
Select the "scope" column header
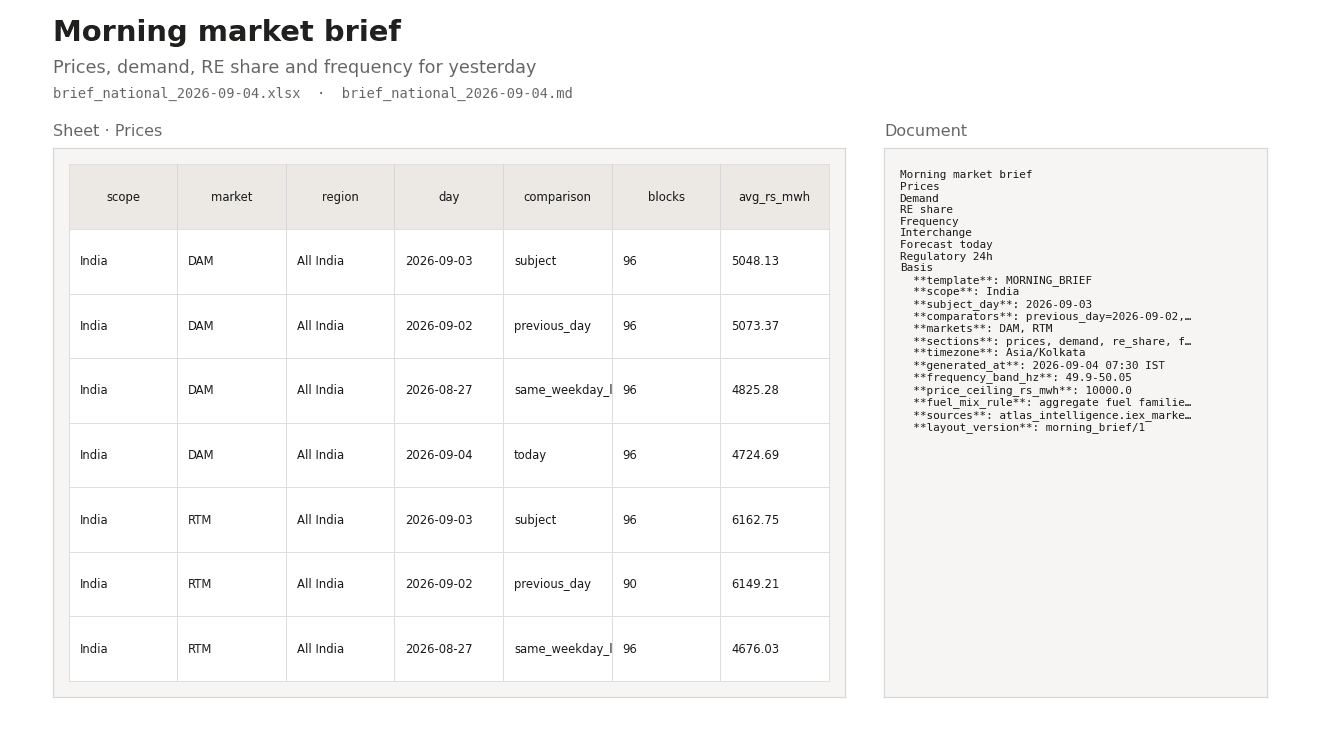coord(123,197)
